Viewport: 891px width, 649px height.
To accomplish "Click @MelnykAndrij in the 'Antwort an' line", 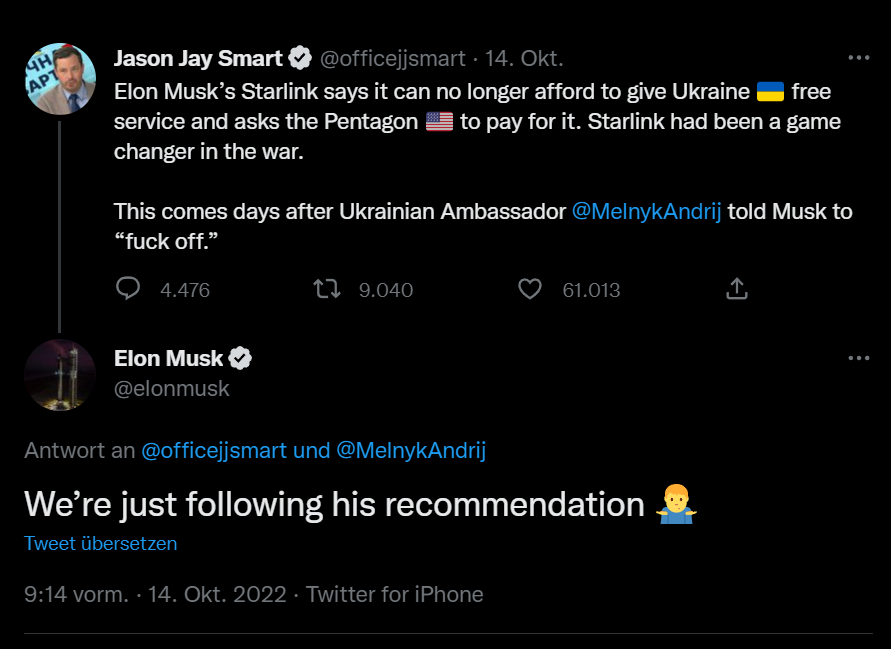I will (x=411, y=451).
